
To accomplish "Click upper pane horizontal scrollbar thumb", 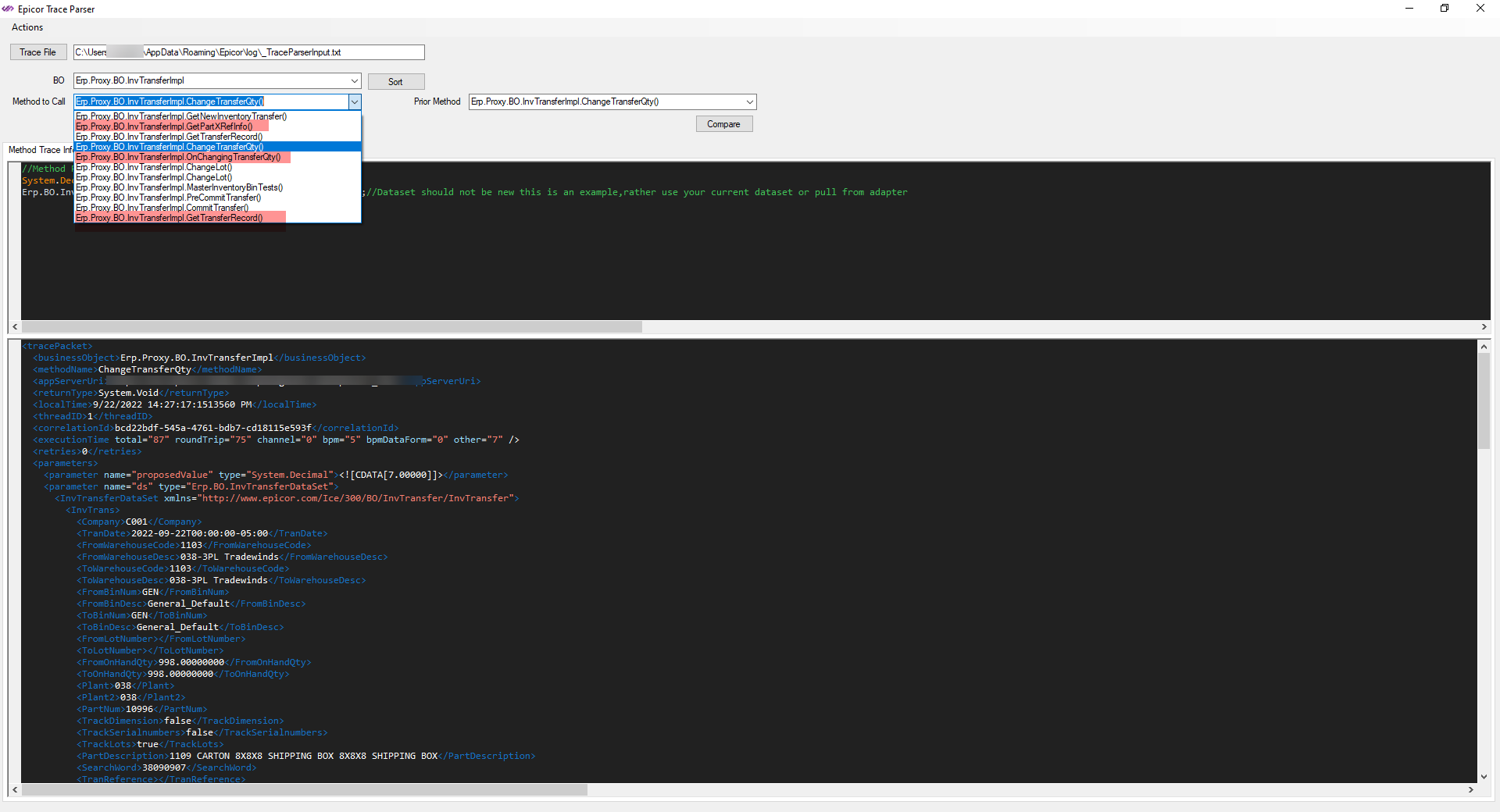I will pos(332,327).
